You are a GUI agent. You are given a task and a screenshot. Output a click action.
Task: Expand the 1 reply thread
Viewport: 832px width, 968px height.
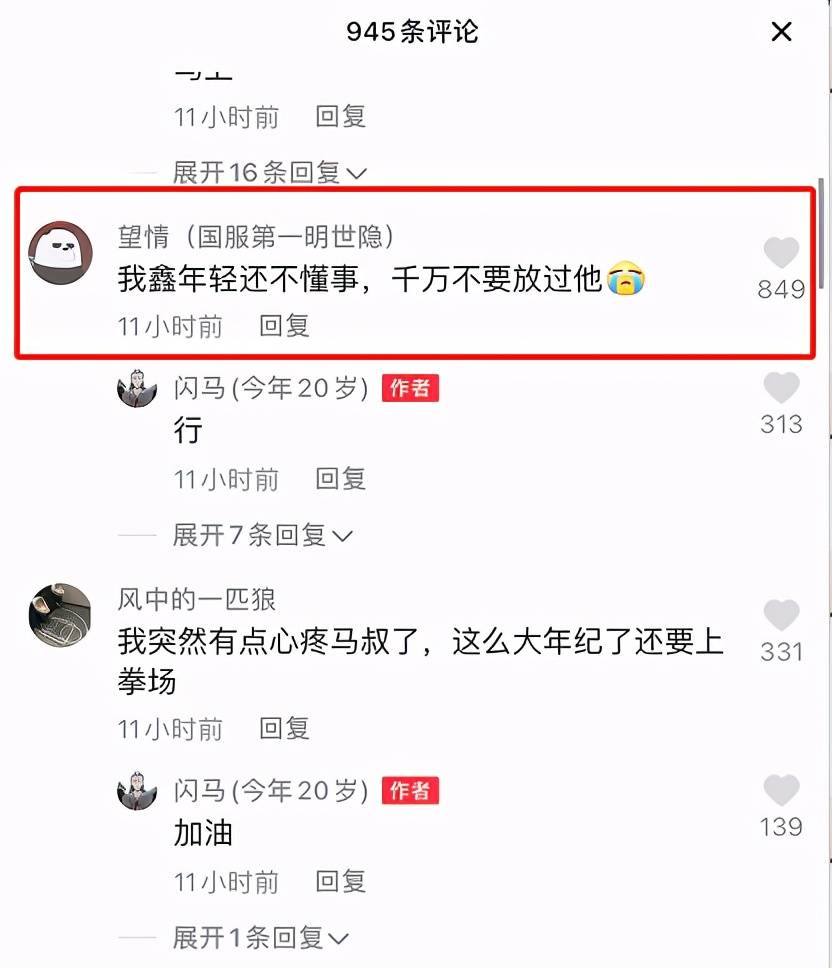click(260, 938)
